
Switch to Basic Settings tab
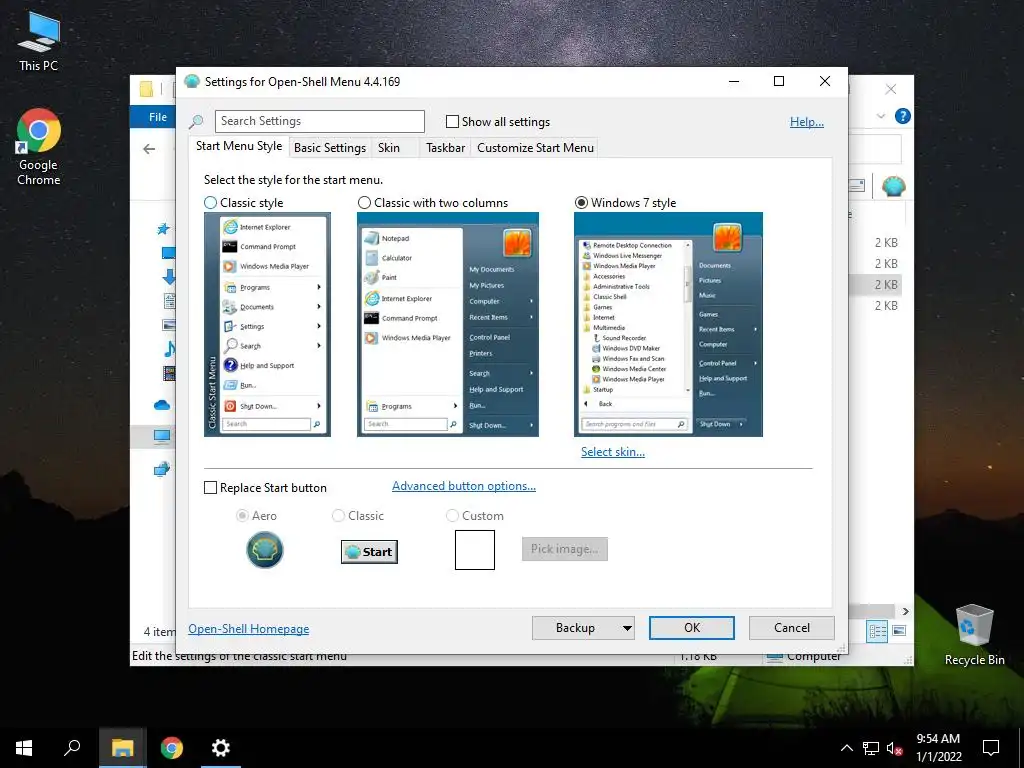[x=330, y=148]
